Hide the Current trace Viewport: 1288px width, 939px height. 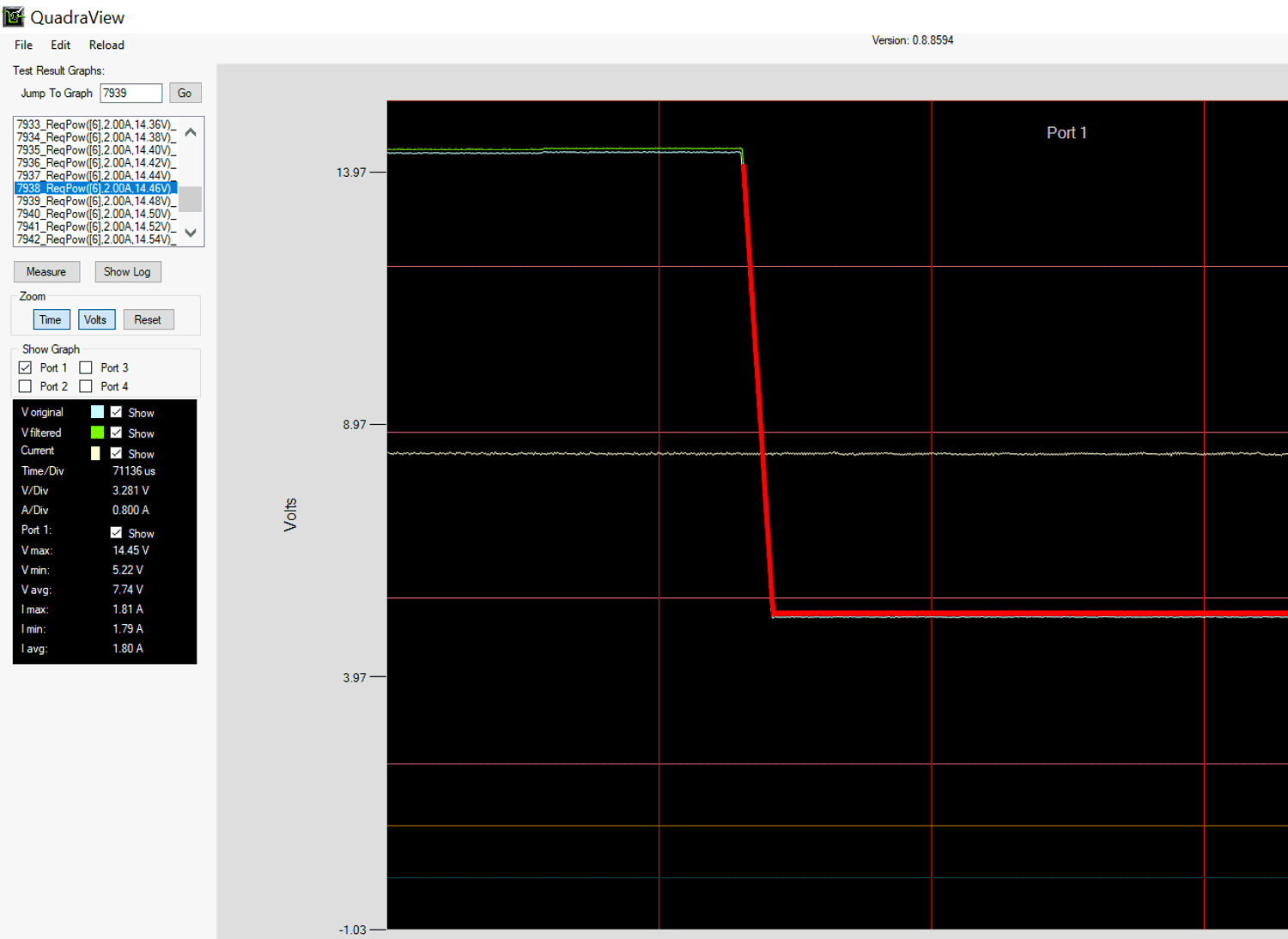click(x=117, y=453)
